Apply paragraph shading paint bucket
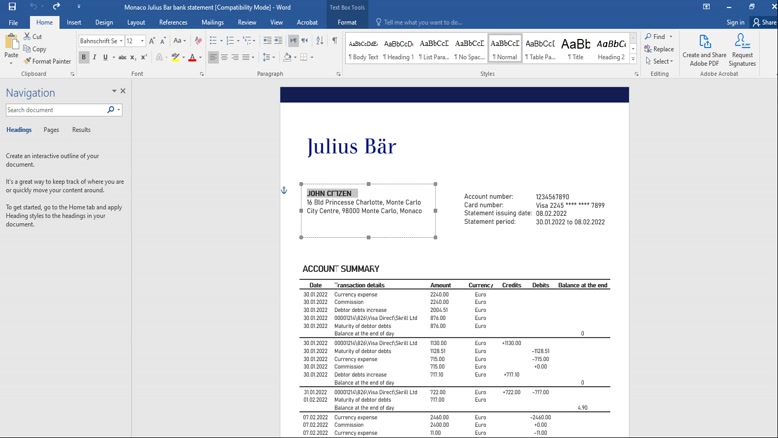 (287, 58)
